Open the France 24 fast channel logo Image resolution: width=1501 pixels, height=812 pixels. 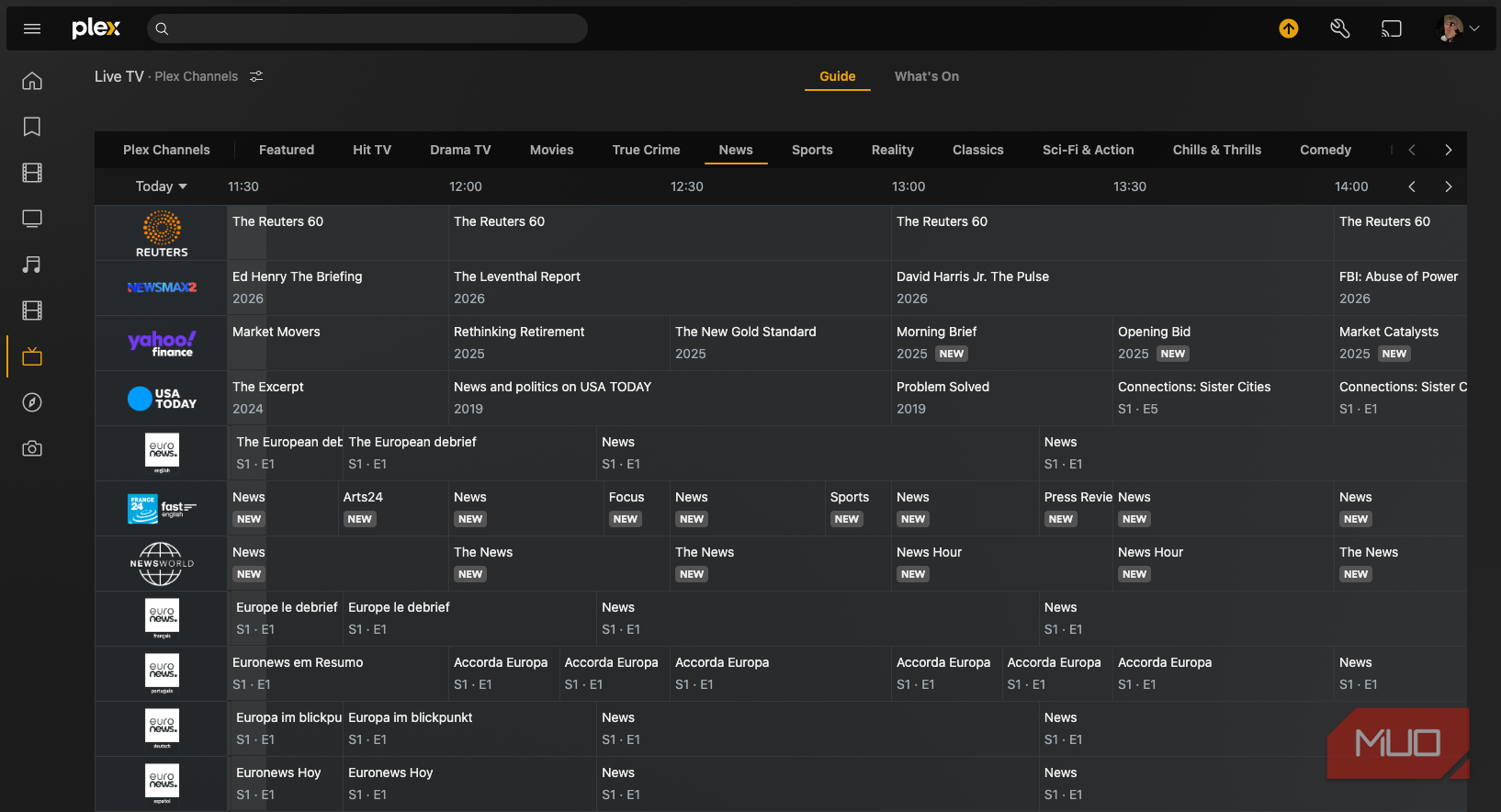[x=162, y=508]
